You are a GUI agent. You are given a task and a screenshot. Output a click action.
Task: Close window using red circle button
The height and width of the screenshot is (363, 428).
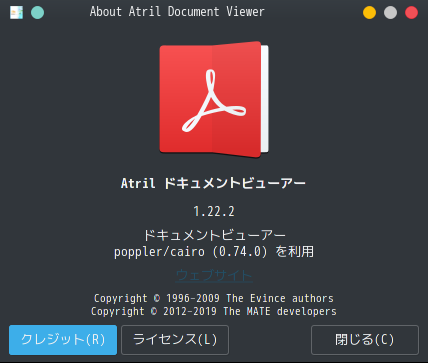coord(411,13)
